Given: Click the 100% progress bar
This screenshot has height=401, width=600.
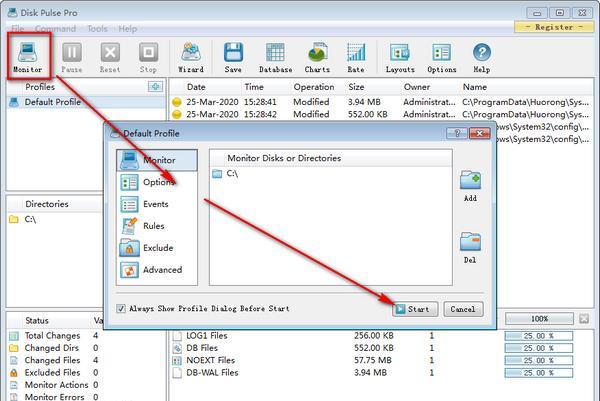Looking at the screenshot, I should pyautogui.click(x=539, y=318).
